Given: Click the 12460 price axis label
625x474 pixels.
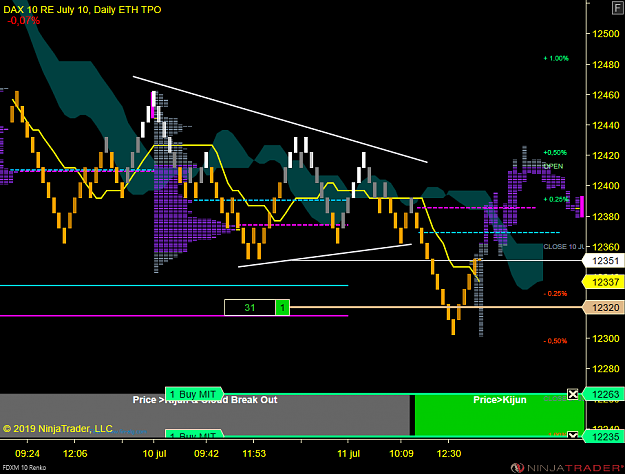Looking at the screenshot, I should coord(606,95).
